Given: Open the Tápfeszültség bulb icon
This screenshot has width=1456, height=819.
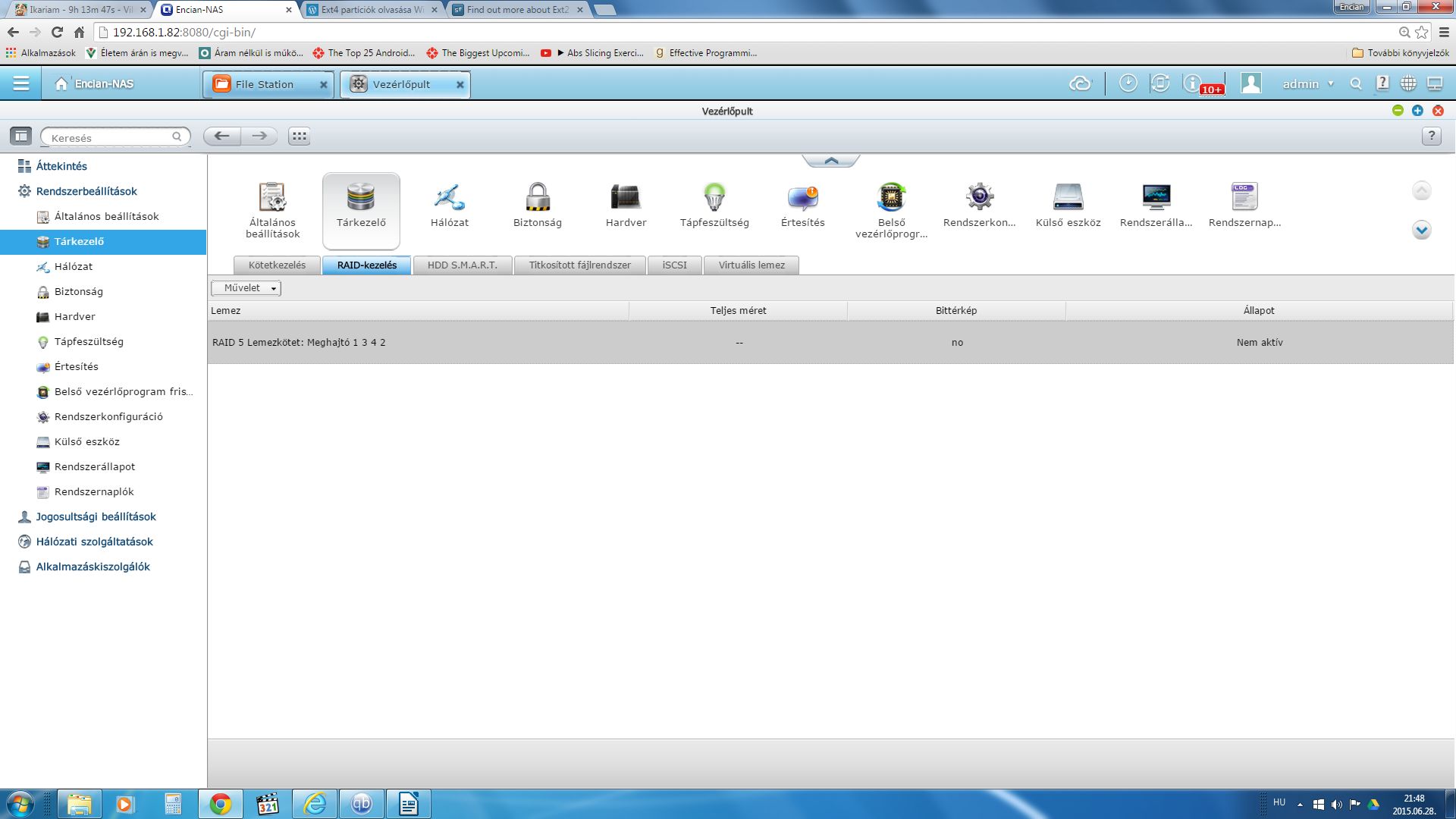Looking at the screenshot, I should coord(714,198).
